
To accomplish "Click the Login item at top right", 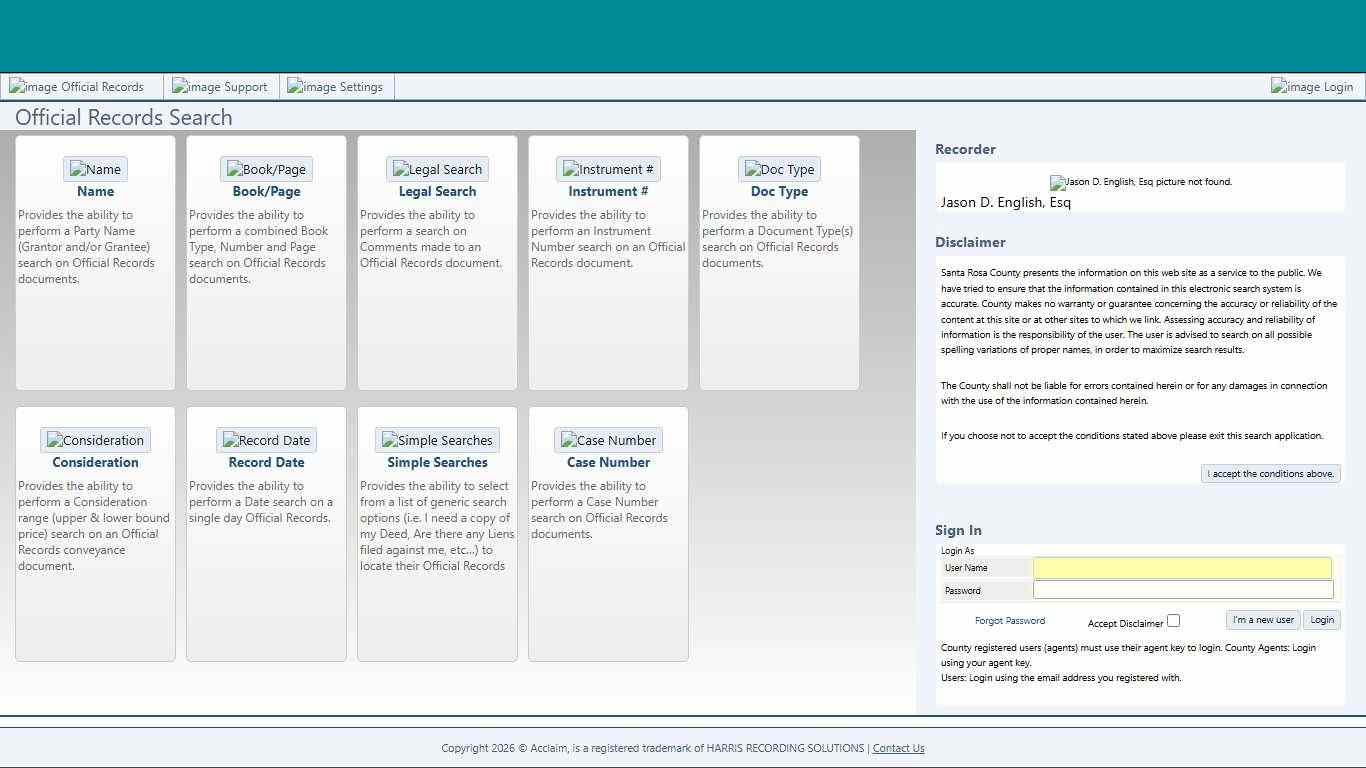I will click(1311, 86).
